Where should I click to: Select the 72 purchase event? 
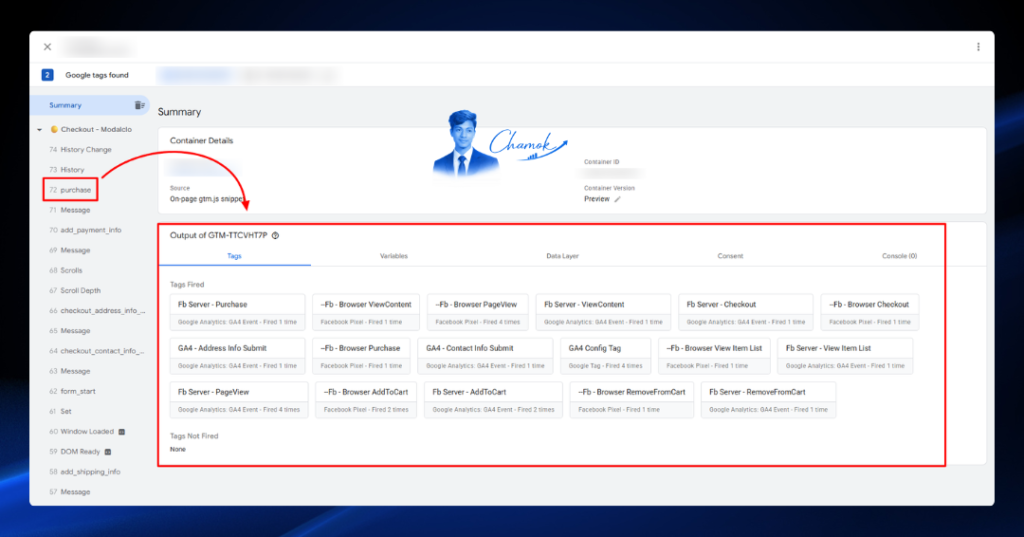tap(71, 190)
